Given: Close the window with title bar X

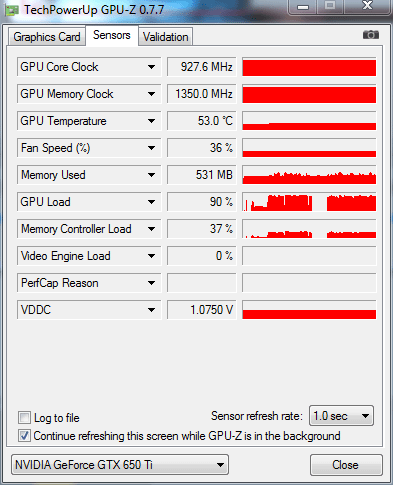Looking at the screenshot, I should [x=367, y=6].
